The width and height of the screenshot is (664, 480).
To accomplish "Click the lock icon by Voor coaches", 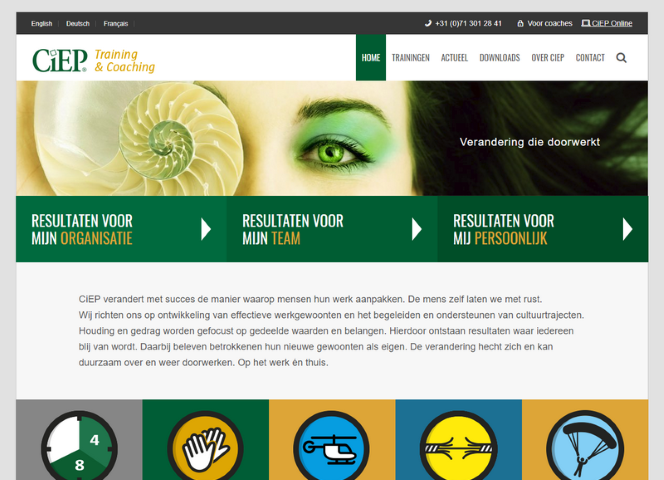I will (520, 23).
